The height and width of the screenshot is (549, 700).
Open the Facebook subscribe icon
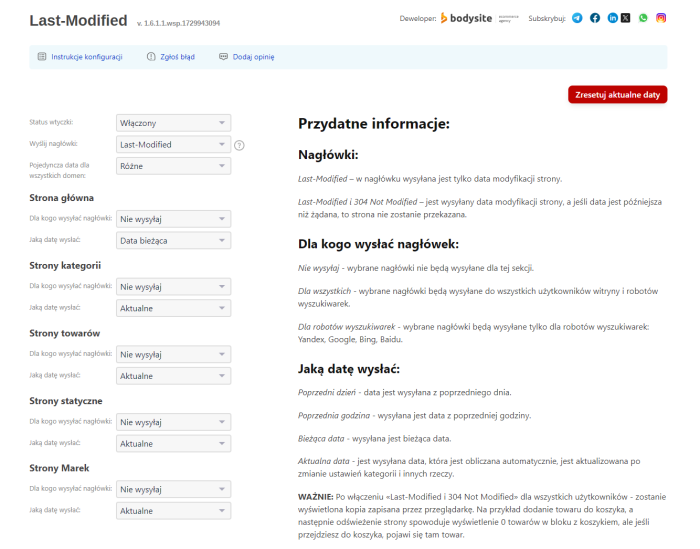[595, 18]
